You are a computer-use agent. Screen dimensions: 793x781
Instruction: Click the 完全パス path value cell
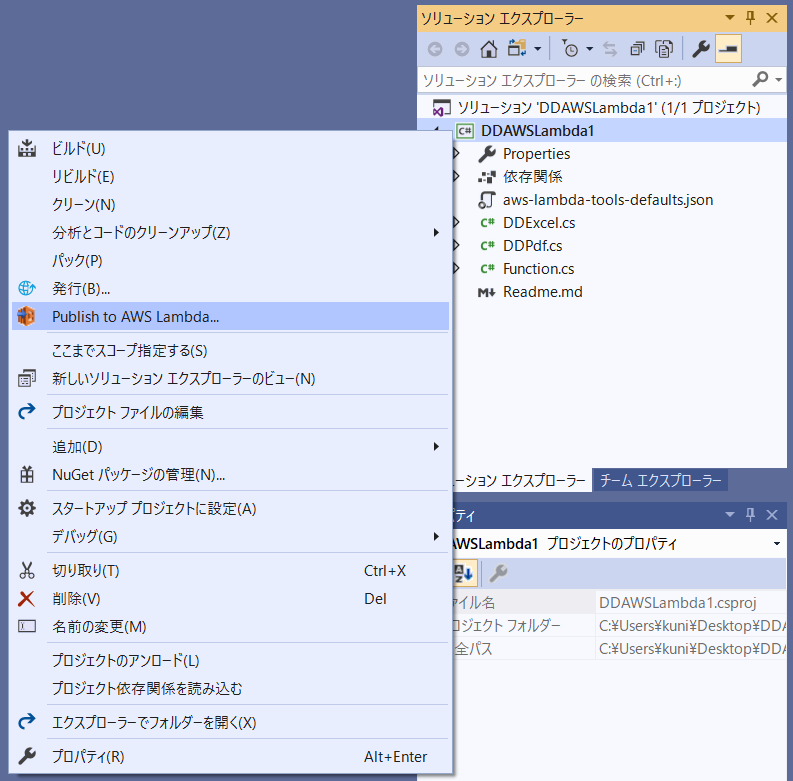point(691,648)
